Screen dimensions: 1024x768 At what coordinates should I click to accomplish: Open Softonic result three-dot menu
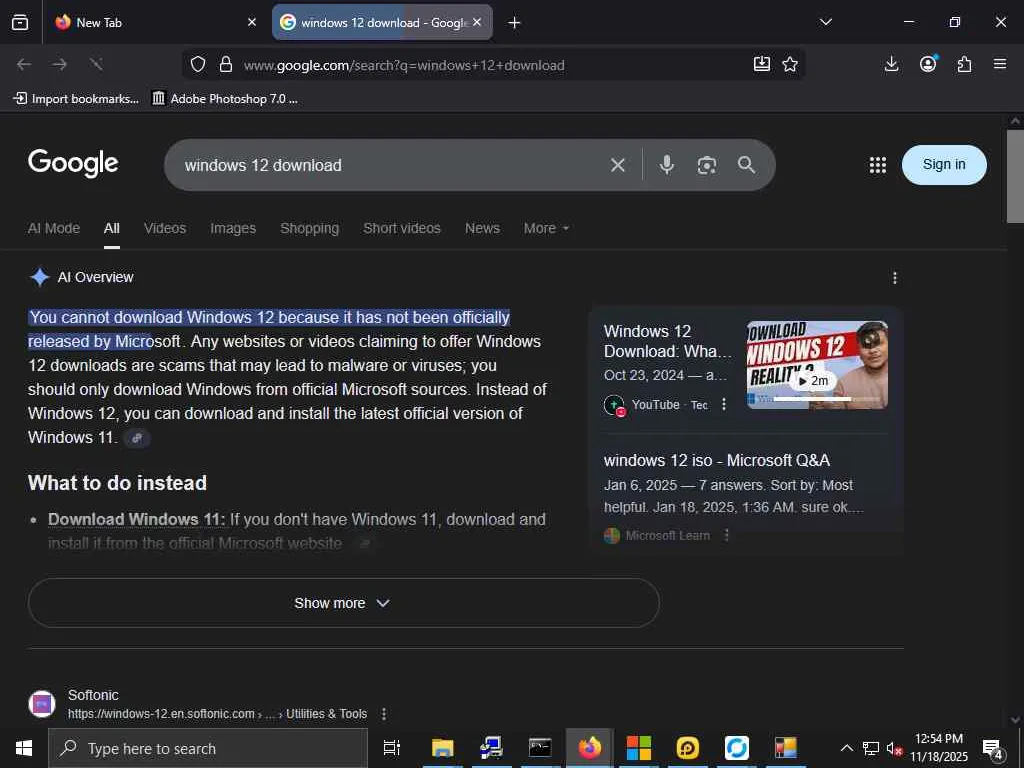(384, 714)
